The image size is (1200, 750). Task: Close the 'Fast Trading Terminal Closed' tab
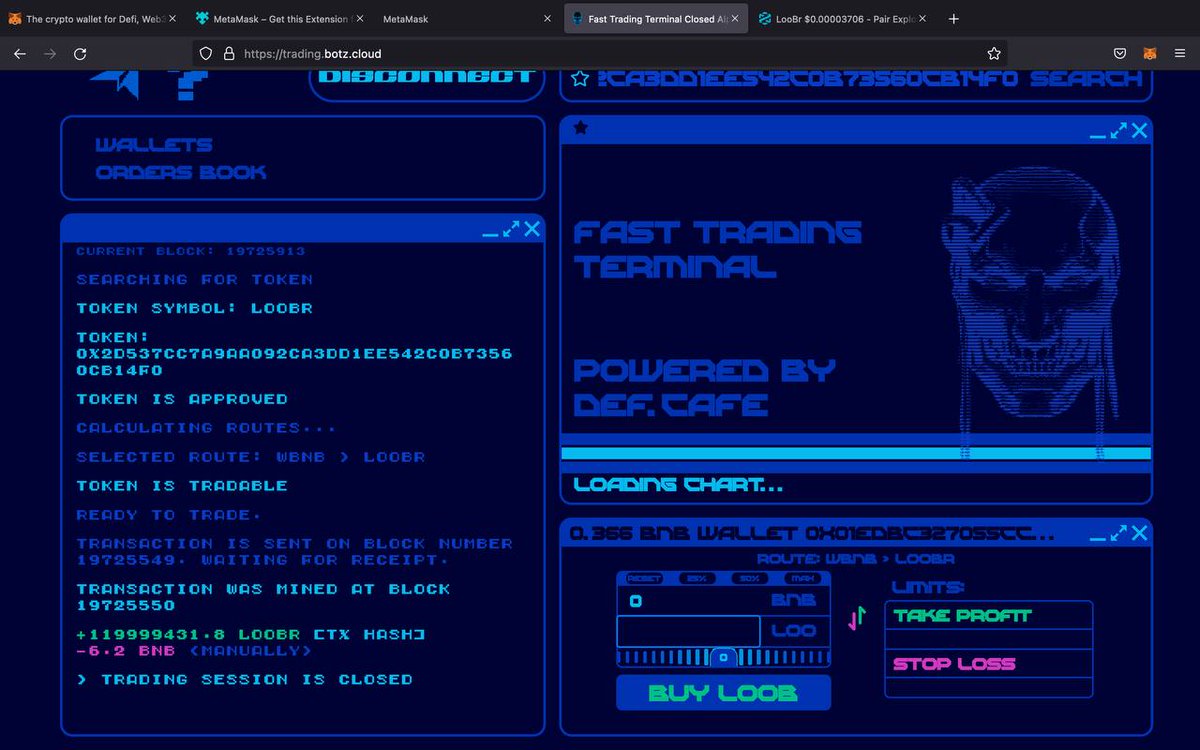[x=735, y=19]
